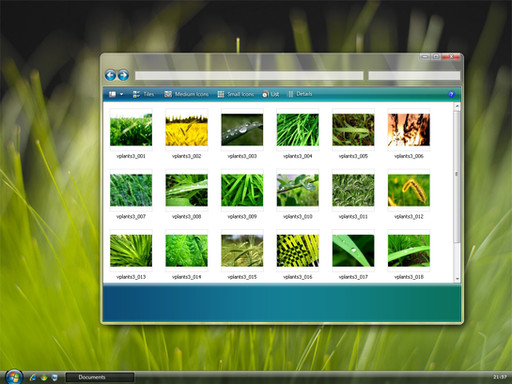This screenshot has height=384, width=512.
Task: Select the vplants3_010 thumbnail
Action: pos(298,190)
